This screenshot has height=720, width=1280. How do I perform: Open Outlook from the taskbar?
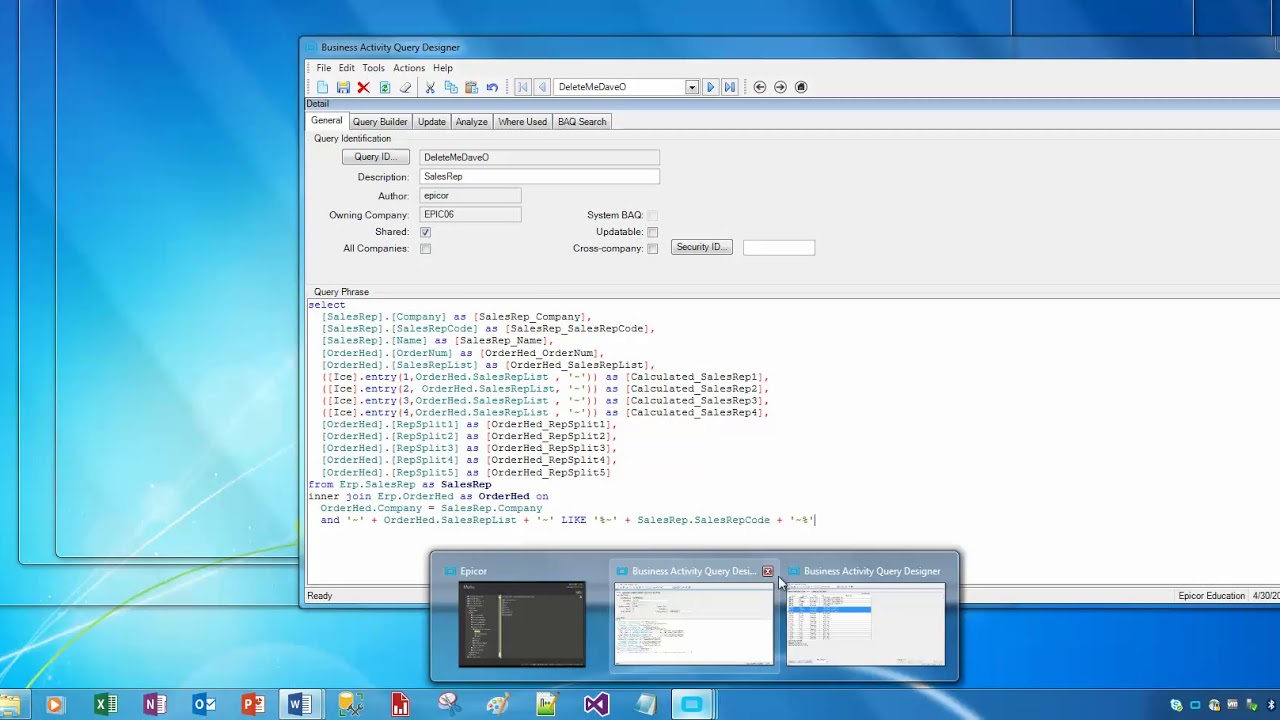(x=204, y=705)
